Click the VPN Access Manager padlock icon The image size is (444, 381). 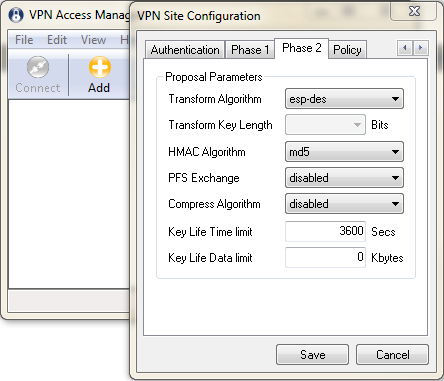(16, 15)
